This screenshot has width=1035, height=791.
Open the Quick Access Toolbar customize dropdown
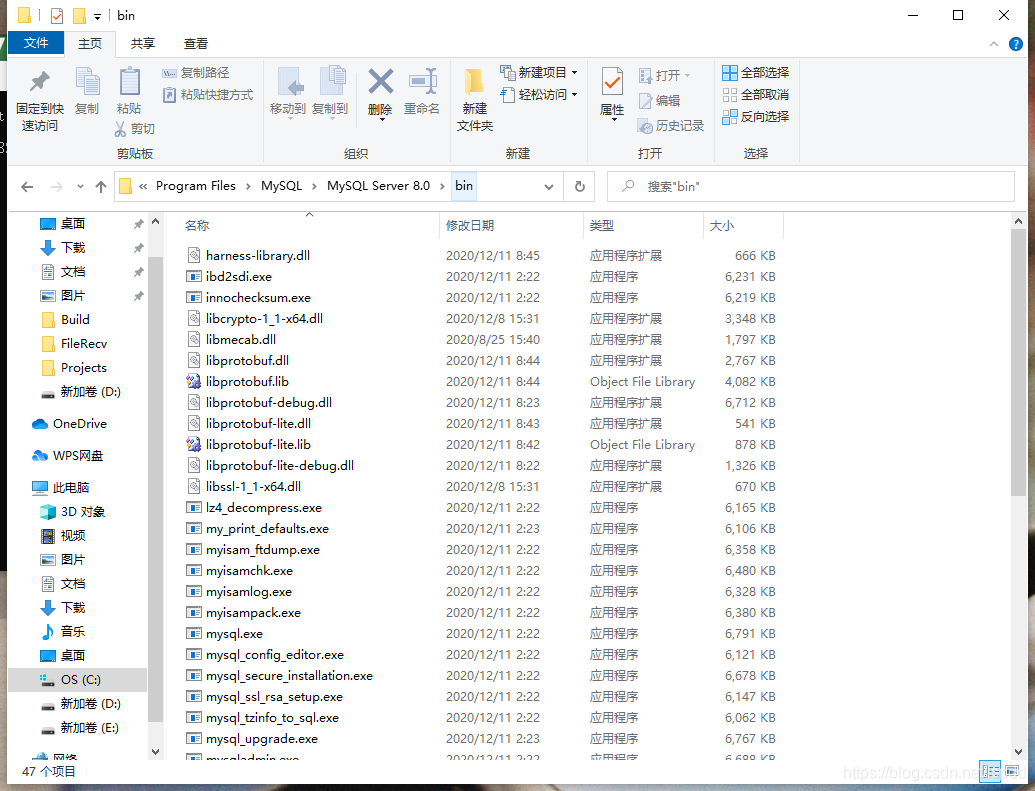pos(97,17)
